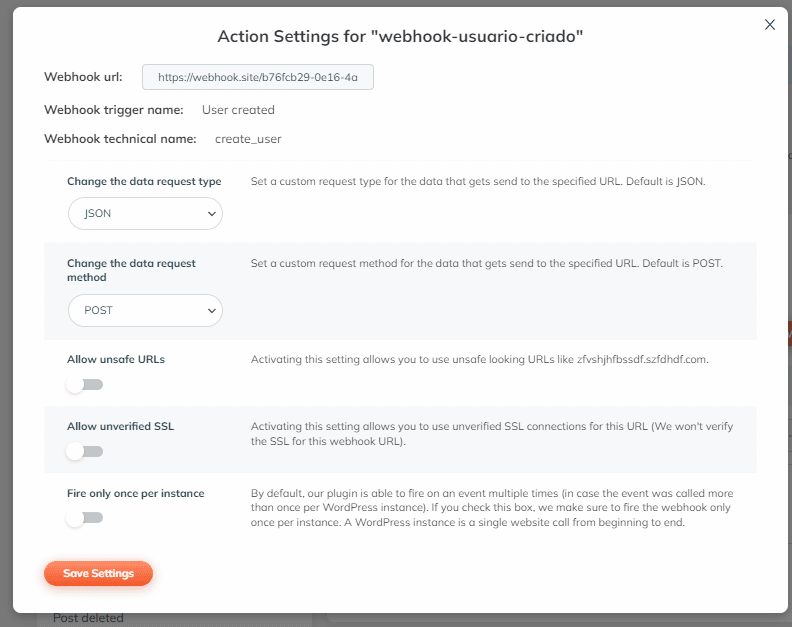
Task: Click the 'Allow unverified SSL' label
Action: pos(120,426)
